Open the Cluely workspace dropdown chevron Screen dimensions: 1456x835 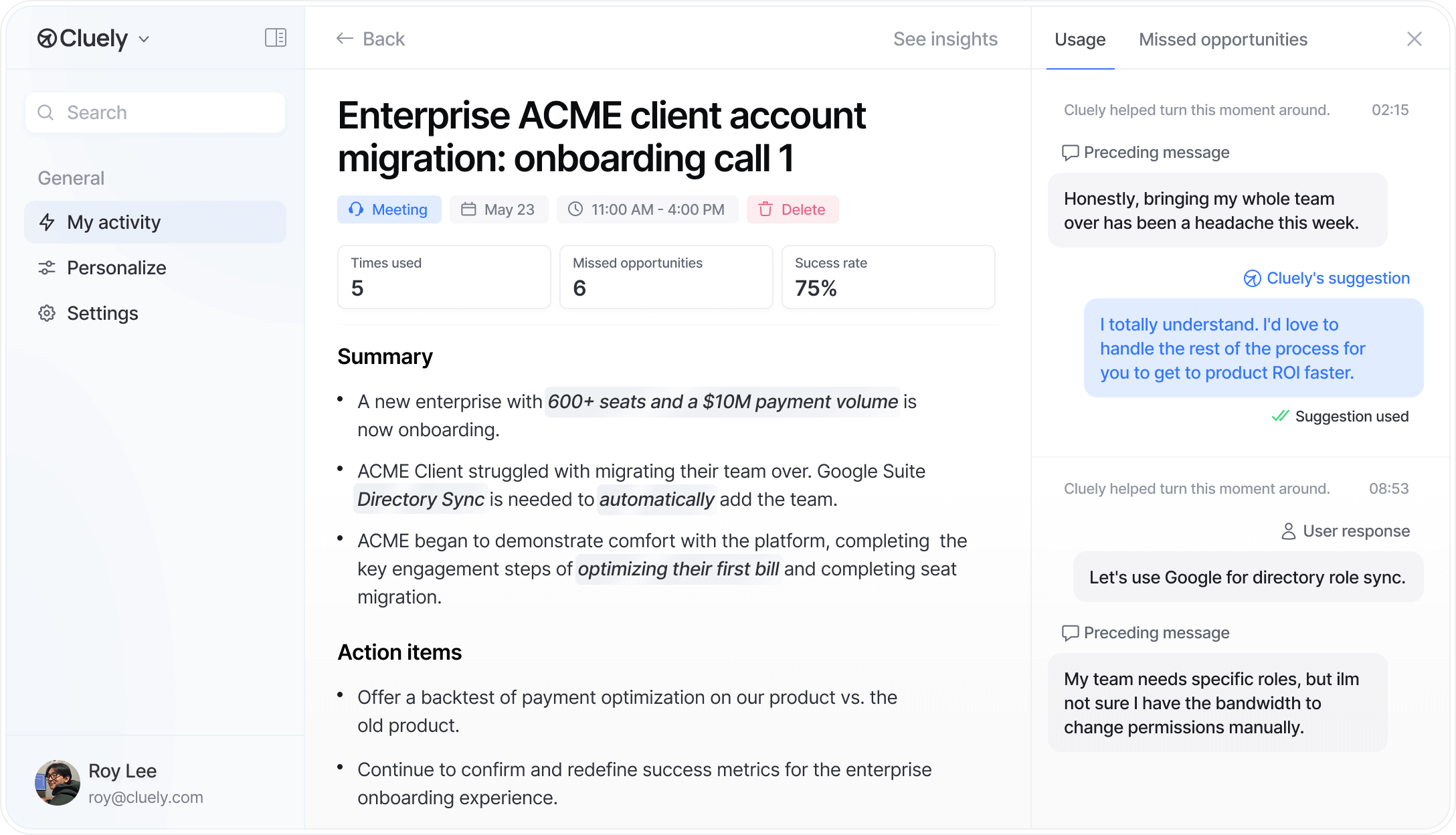(x=144, y=39)
